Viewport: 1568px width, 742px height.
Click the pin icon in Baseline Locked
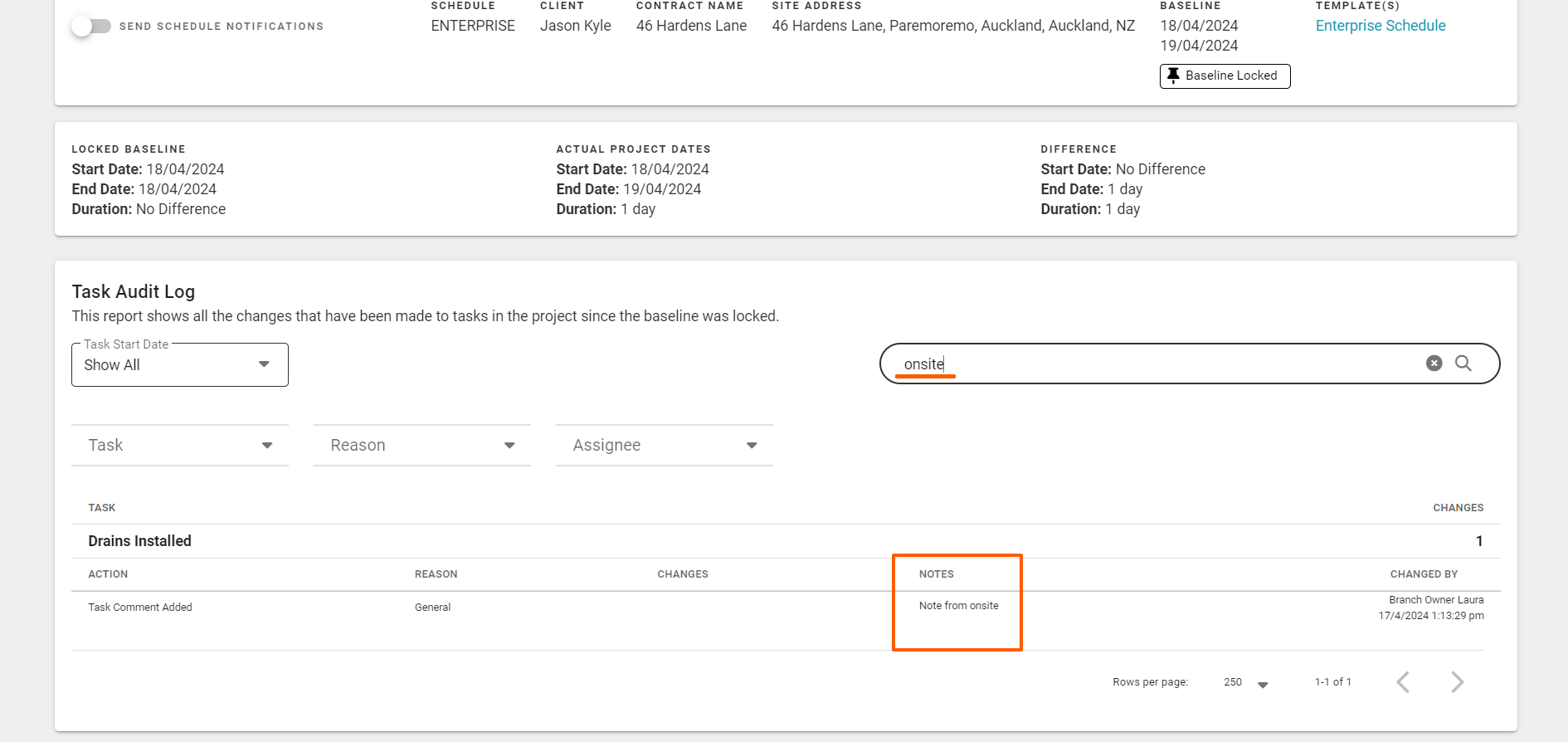coord(1173,76)
